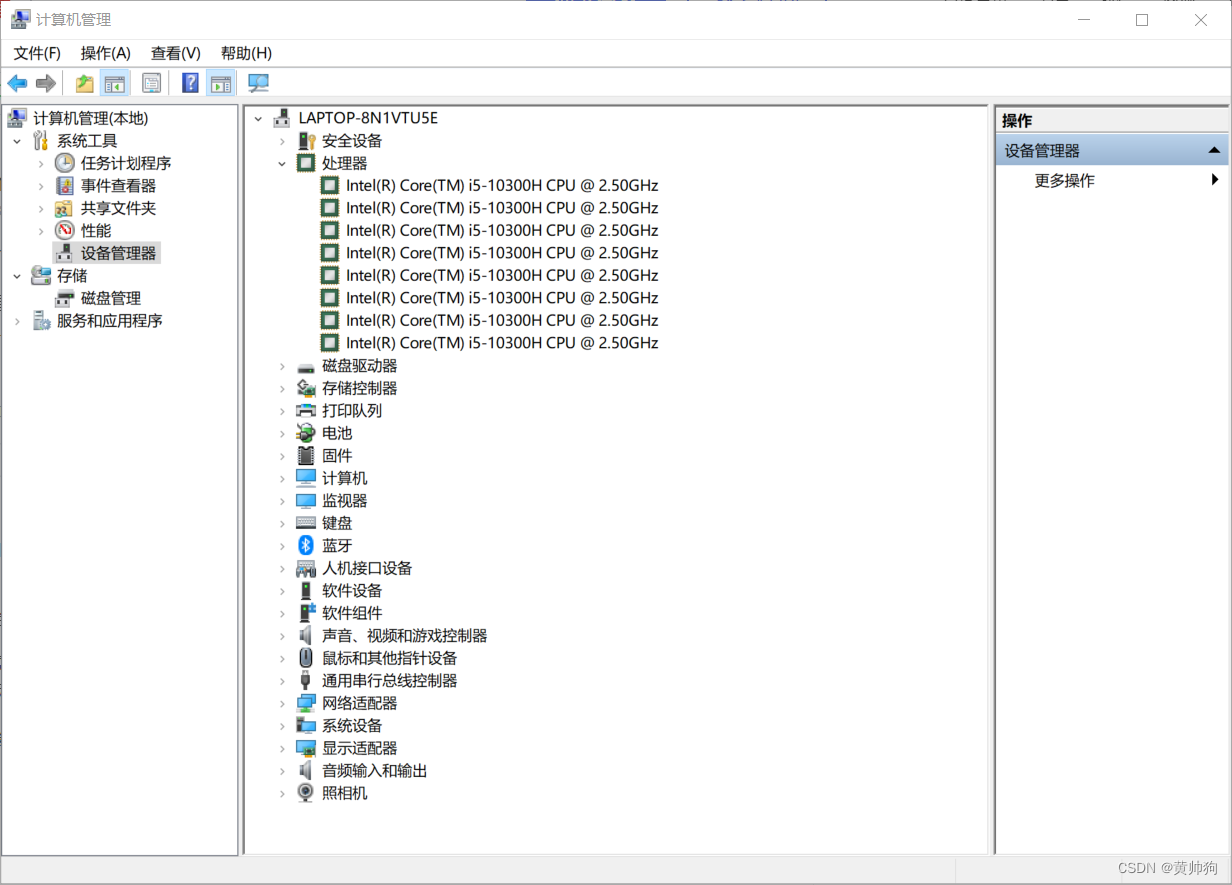1232x885 pixels.
Task: Select 计算机管理(本地) root node
Action: 90,118
